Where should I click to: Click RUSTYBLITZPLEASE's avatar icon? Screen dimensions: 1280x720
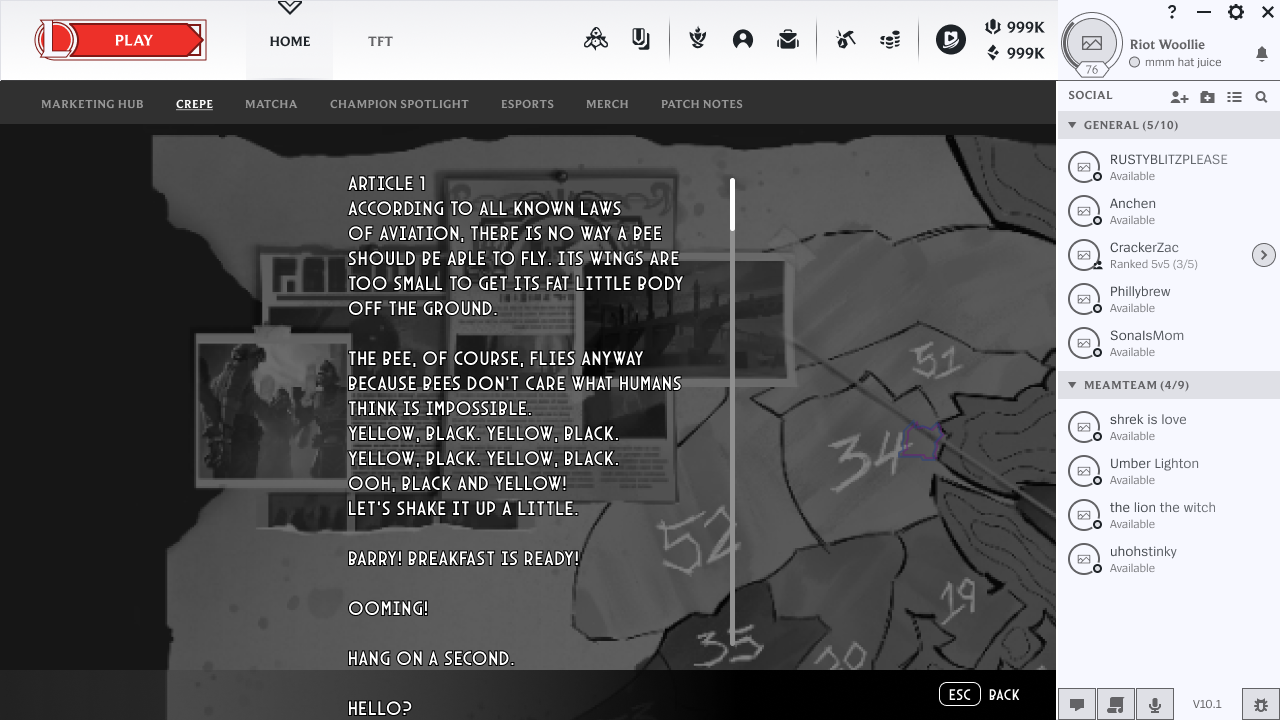(1084, 167)
